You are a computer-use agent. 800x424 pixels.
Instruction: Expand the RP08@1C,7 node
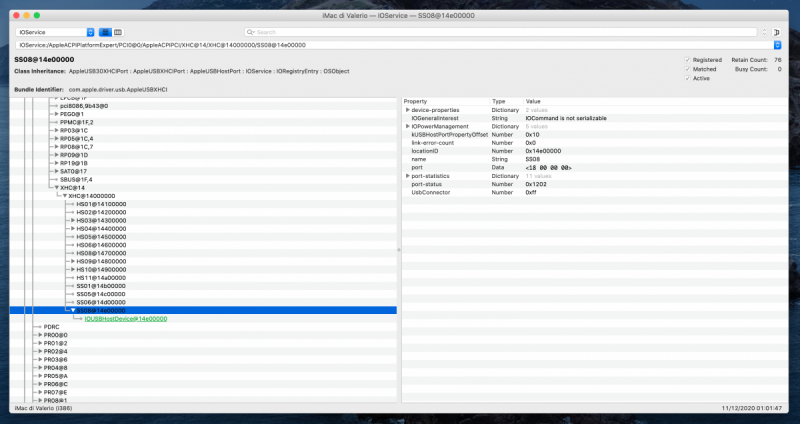pos(56,146)
